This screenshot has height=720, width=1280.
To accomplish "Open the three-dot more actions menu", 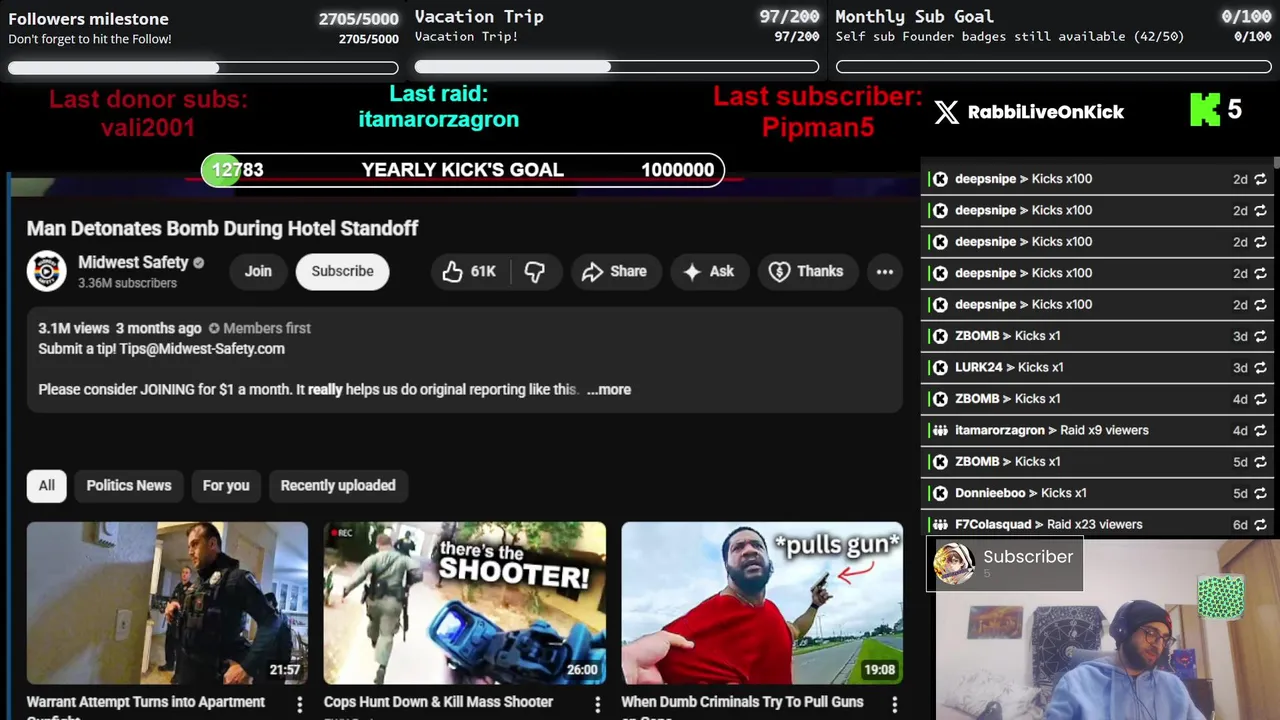I will [885, 271].
